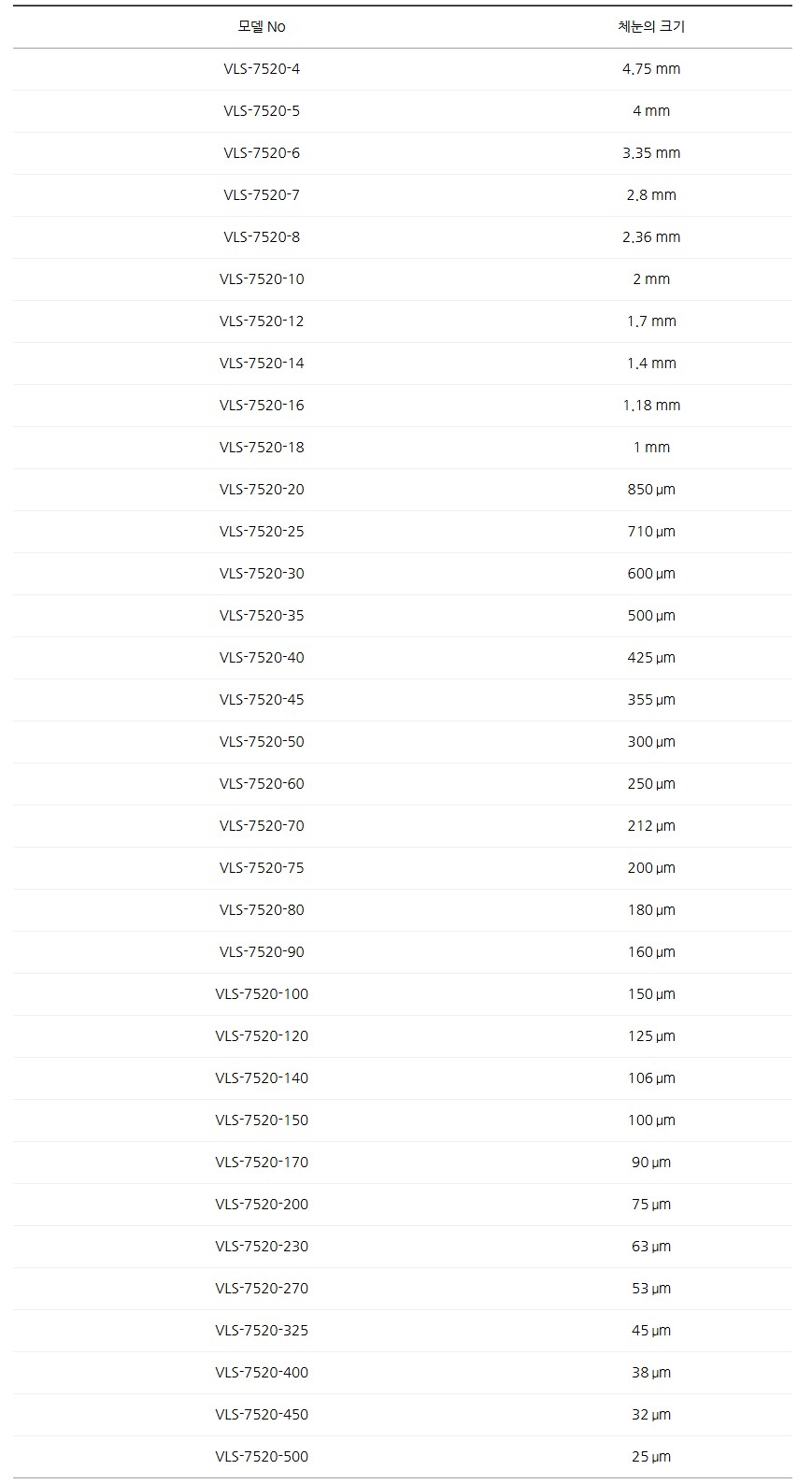Screen dimensions: 812x1484
Task: Select model VLS-7520-10 in the table
Action: (x=262, y=279)
